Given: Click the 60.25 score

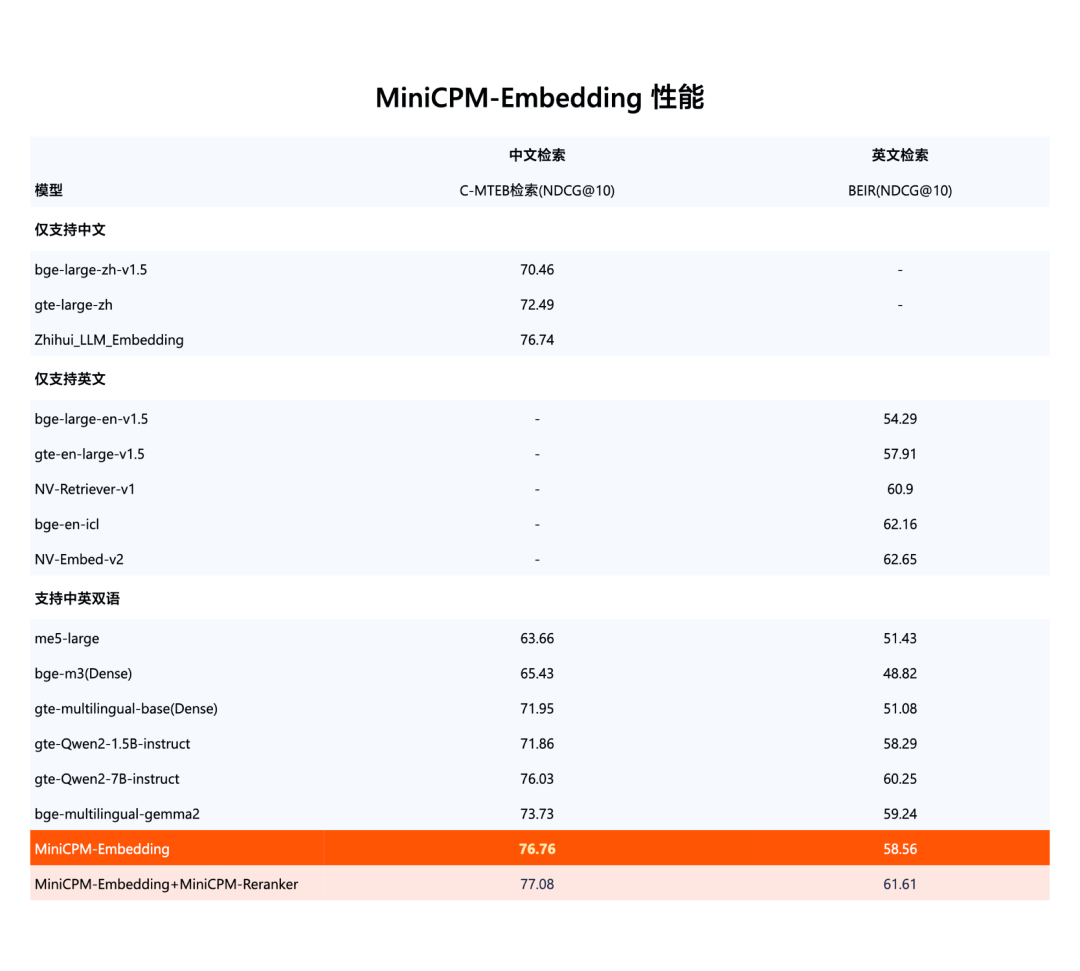Looking at the screenshot, I should (900, 779).
